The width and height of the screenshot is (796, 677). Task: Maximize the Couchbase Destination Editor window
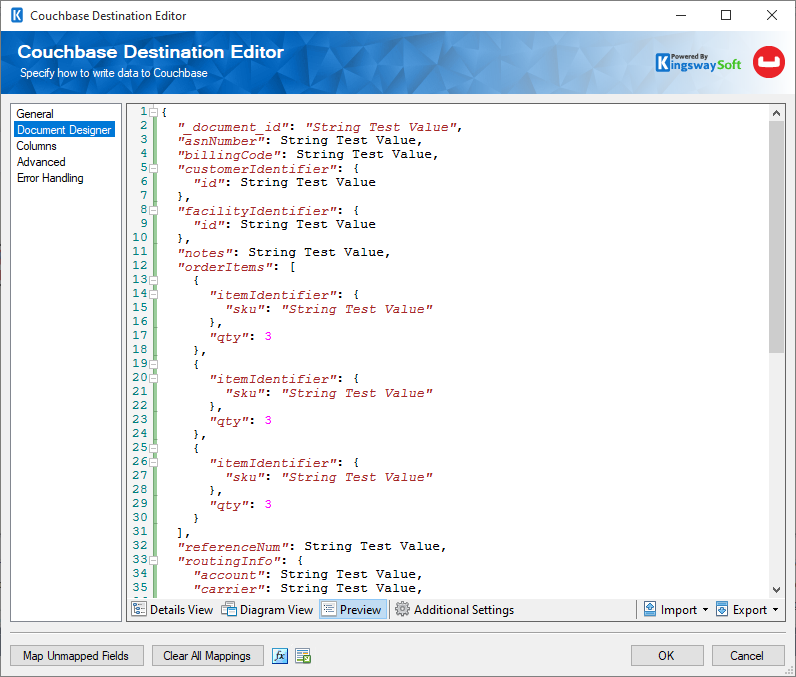tap(726, 15)
